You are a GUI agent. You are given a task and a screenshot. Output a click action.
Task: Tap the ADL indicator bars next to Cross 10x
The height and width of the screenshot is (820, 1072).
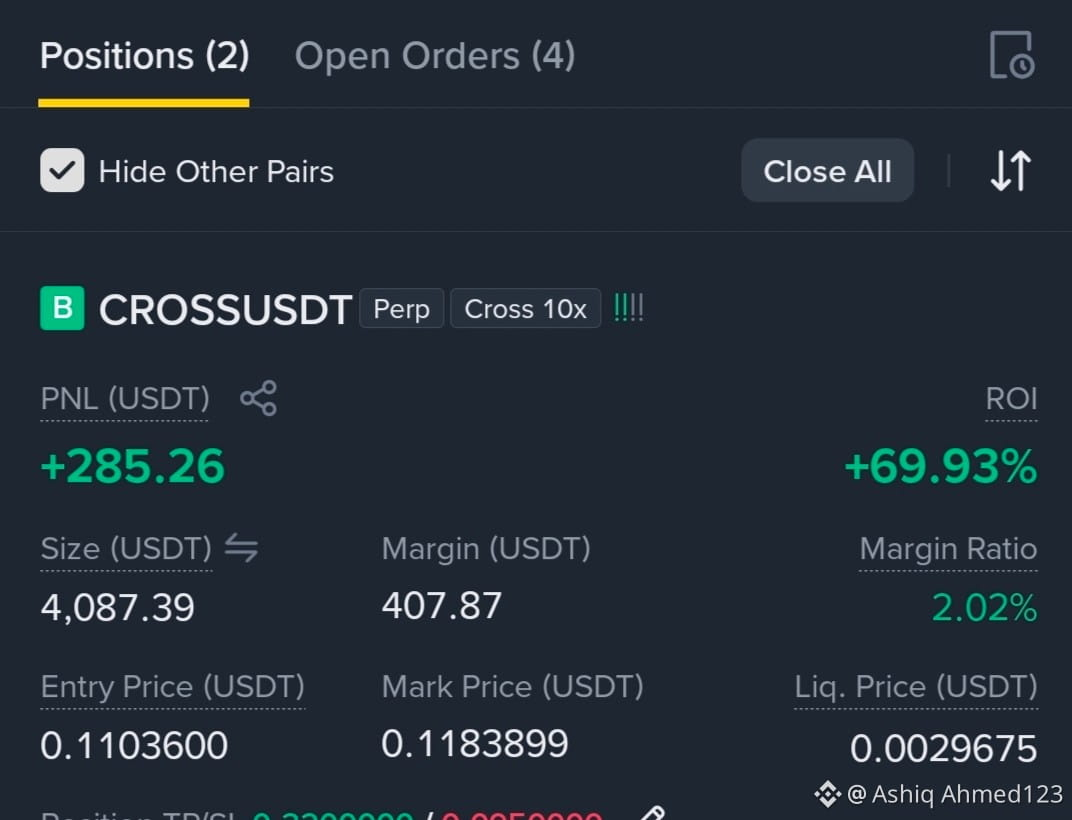(628, 308)
